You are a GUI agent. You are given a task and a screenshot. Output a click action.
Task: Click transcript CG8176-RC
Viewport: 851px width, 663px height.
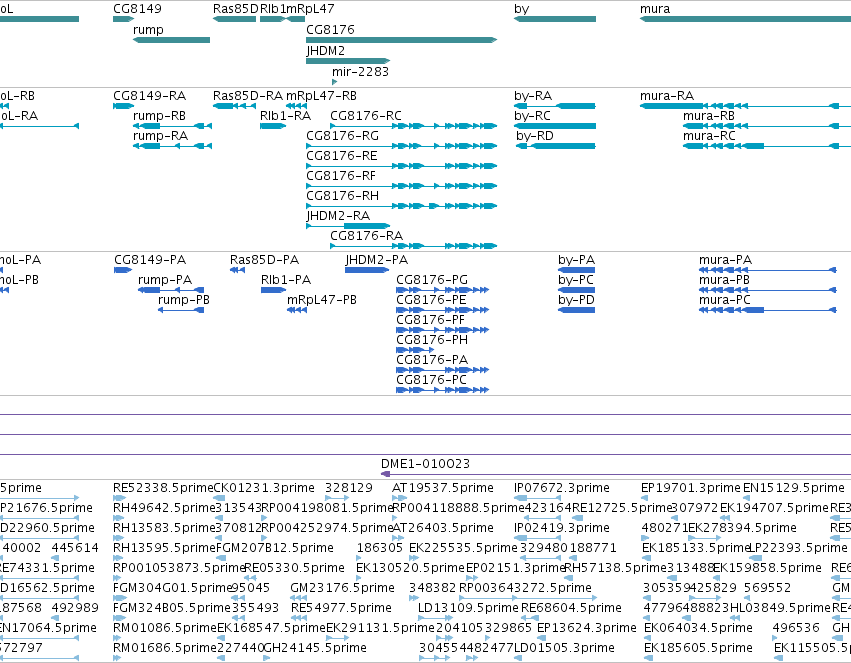click(366, 116)
